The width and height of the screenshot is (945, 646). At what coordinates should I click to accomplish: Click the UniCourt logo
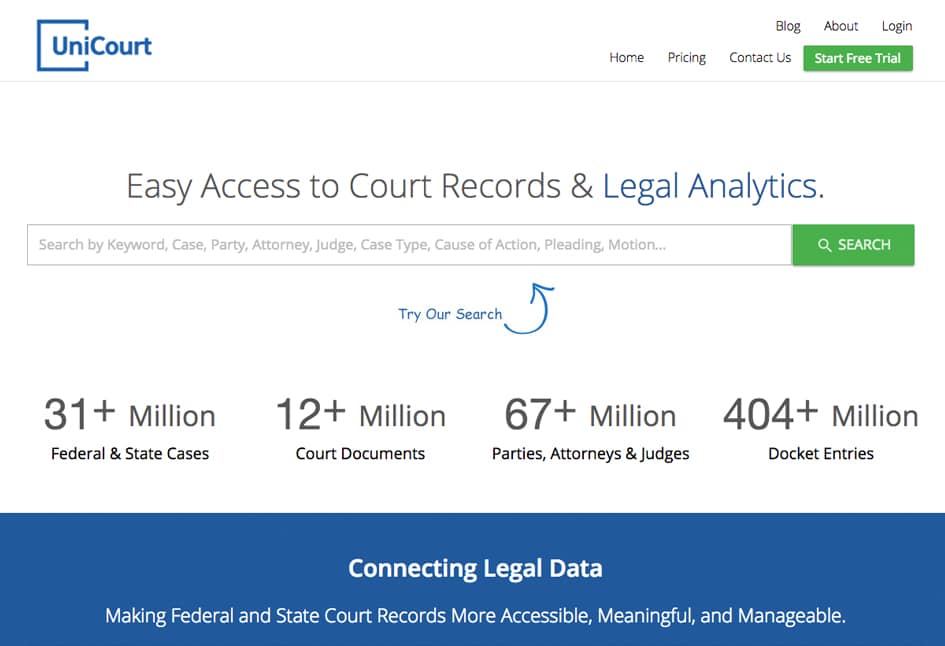coord(94,45)
